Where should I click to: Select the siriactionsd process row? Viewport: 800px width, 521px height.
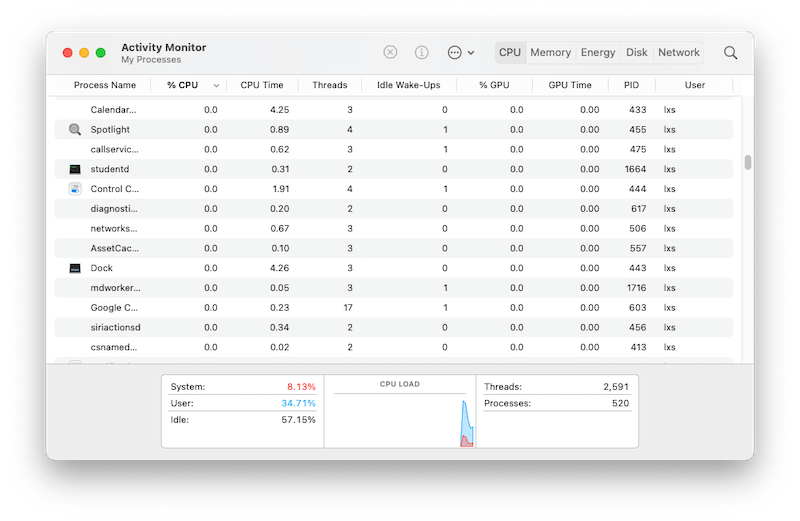(394, 327)
